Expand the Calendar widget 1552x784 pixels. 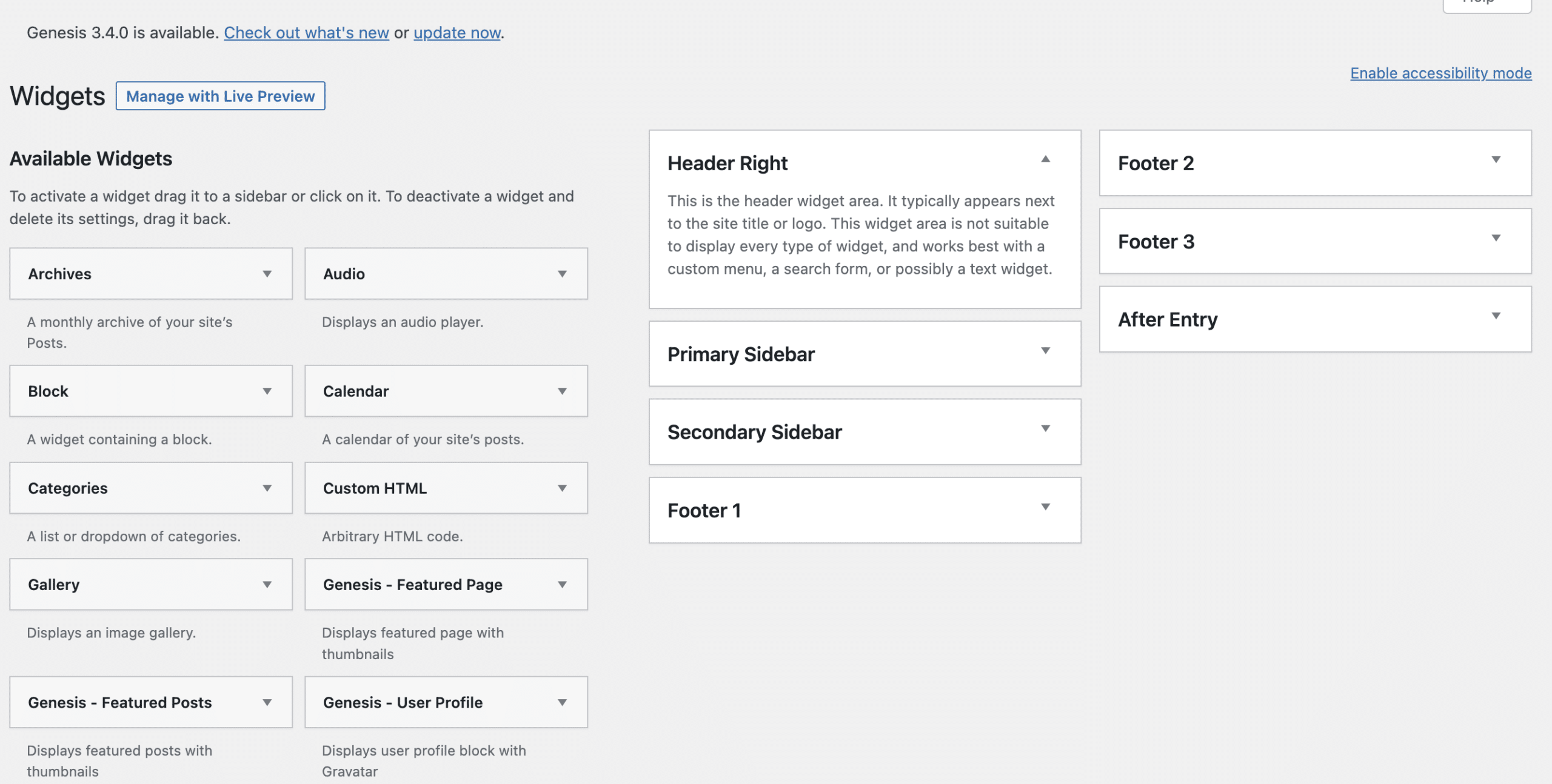[x=563, y=391]
